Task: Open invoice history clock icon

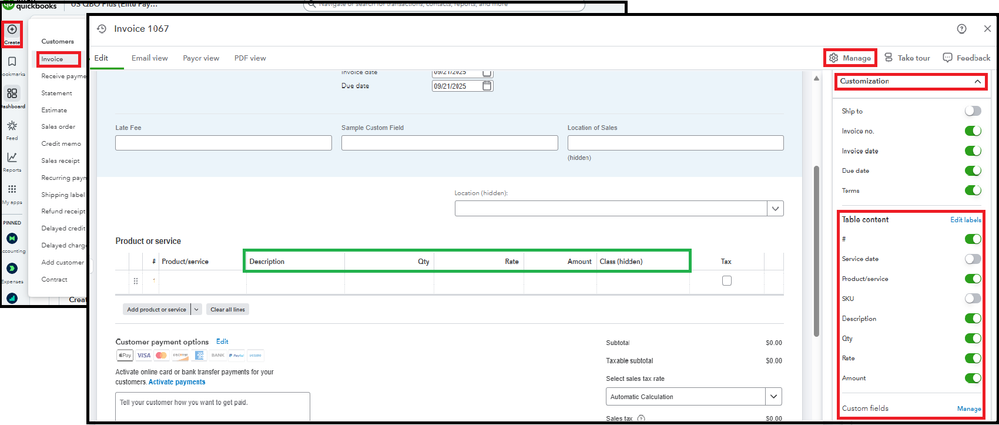Action: [x=101, y=29]
